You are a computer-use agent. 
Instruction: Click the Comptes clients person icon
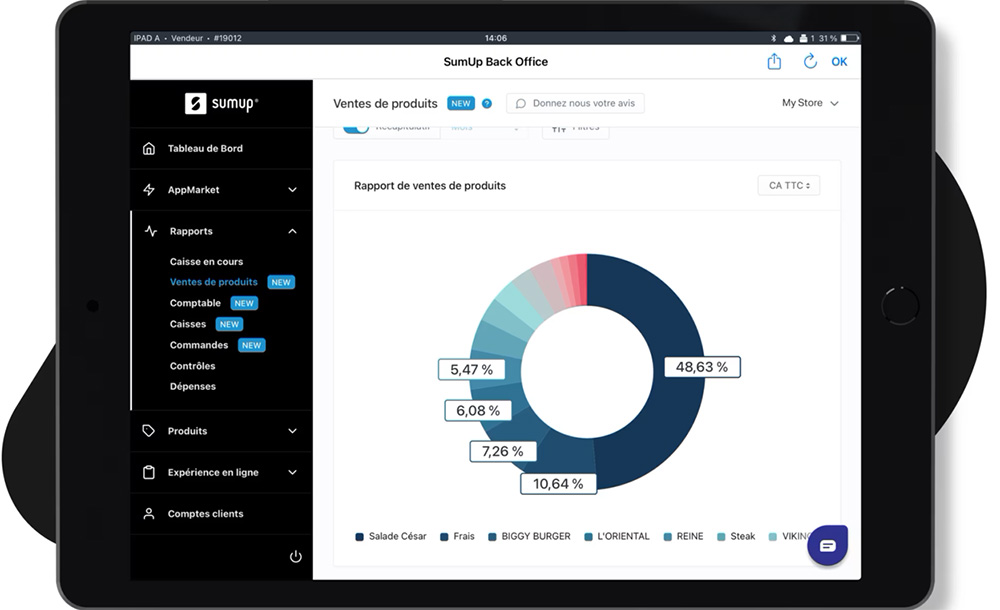pos(149,514)
